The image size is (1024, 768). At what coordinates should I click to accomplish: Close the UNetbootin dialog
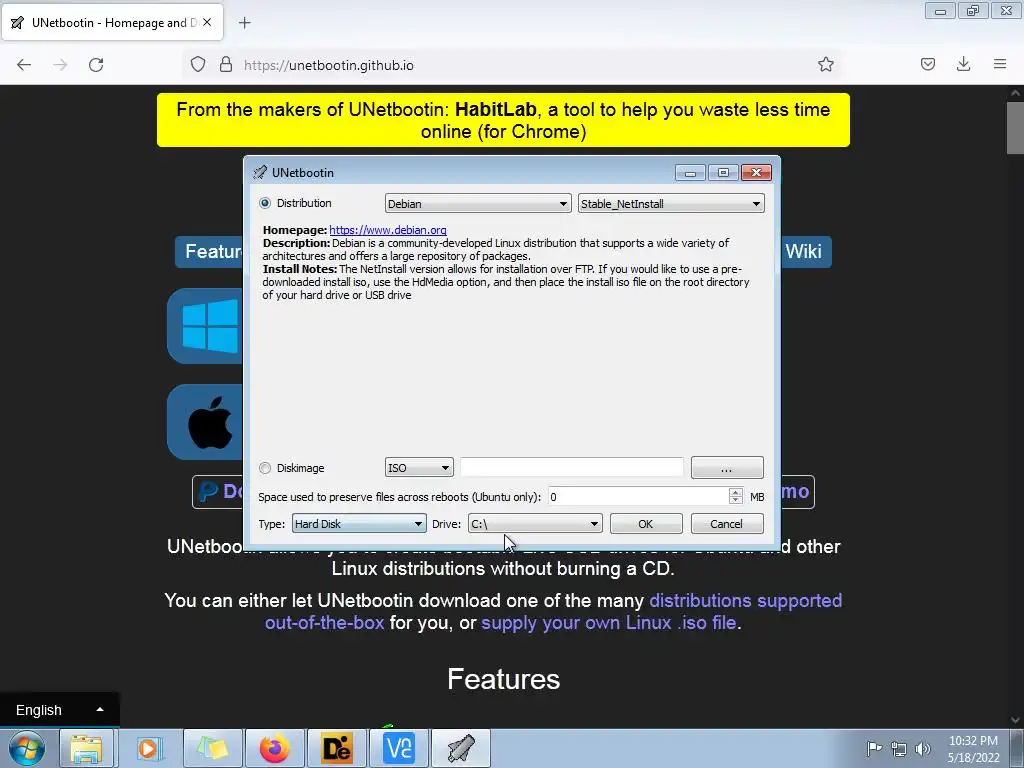coord(756,172)
